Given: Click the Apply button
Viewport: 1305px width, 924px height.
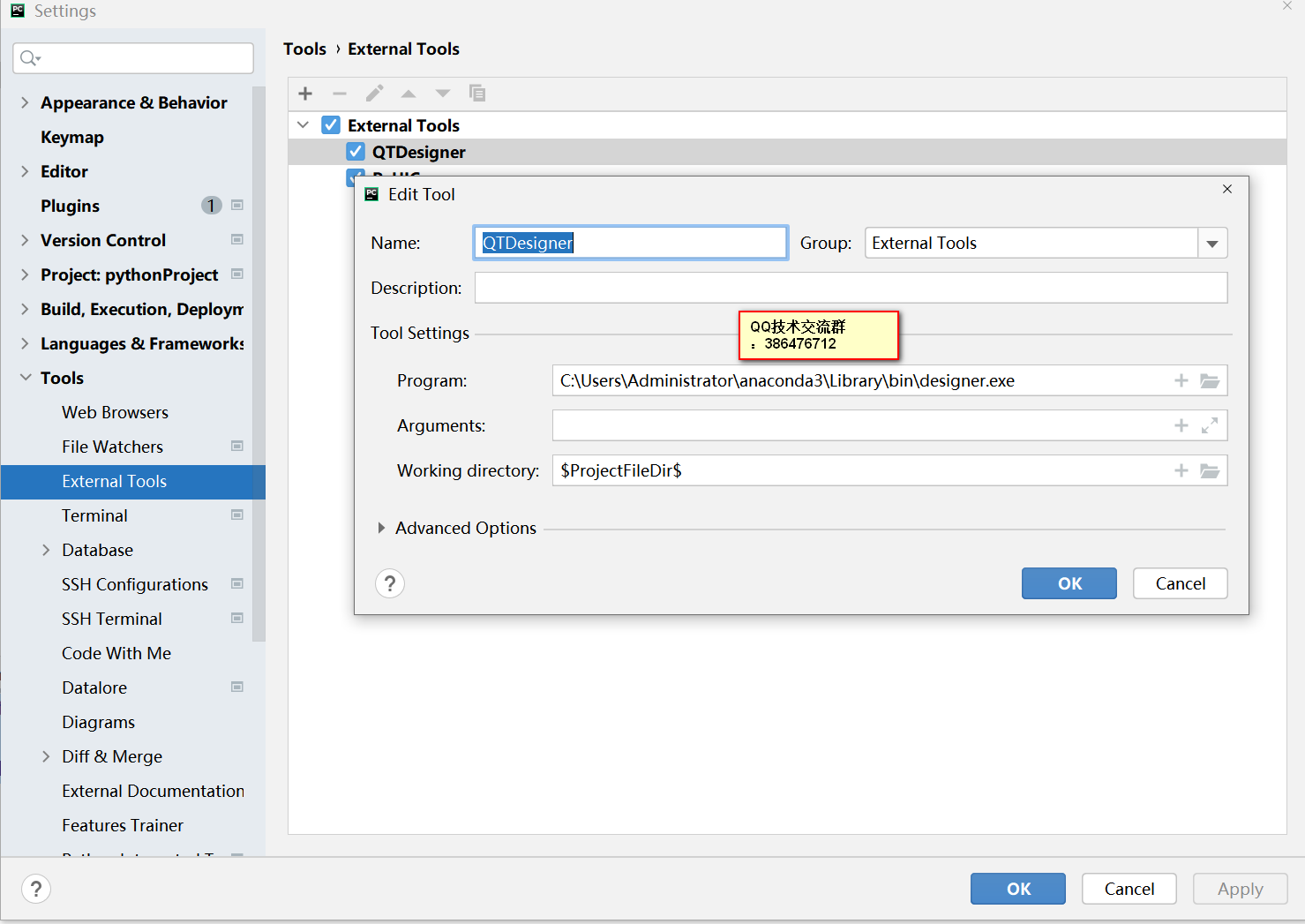Looking at the screenshot, I should point(1241,889).
